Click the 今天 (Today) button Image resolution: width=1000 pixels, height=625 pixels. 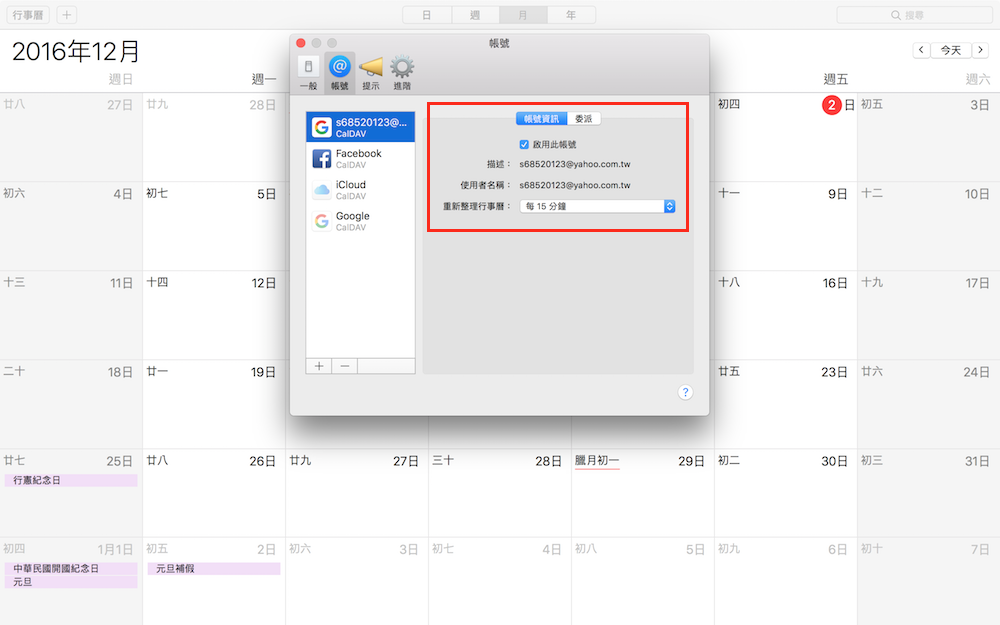point(950,50)
